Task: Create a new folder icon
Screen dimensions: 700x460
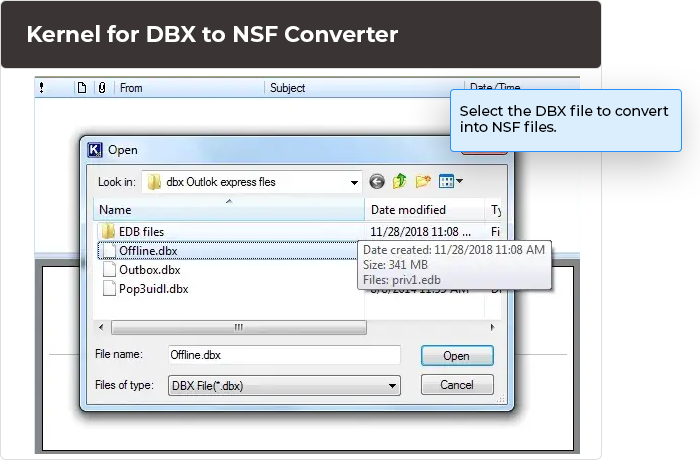Action: point(423,181)
